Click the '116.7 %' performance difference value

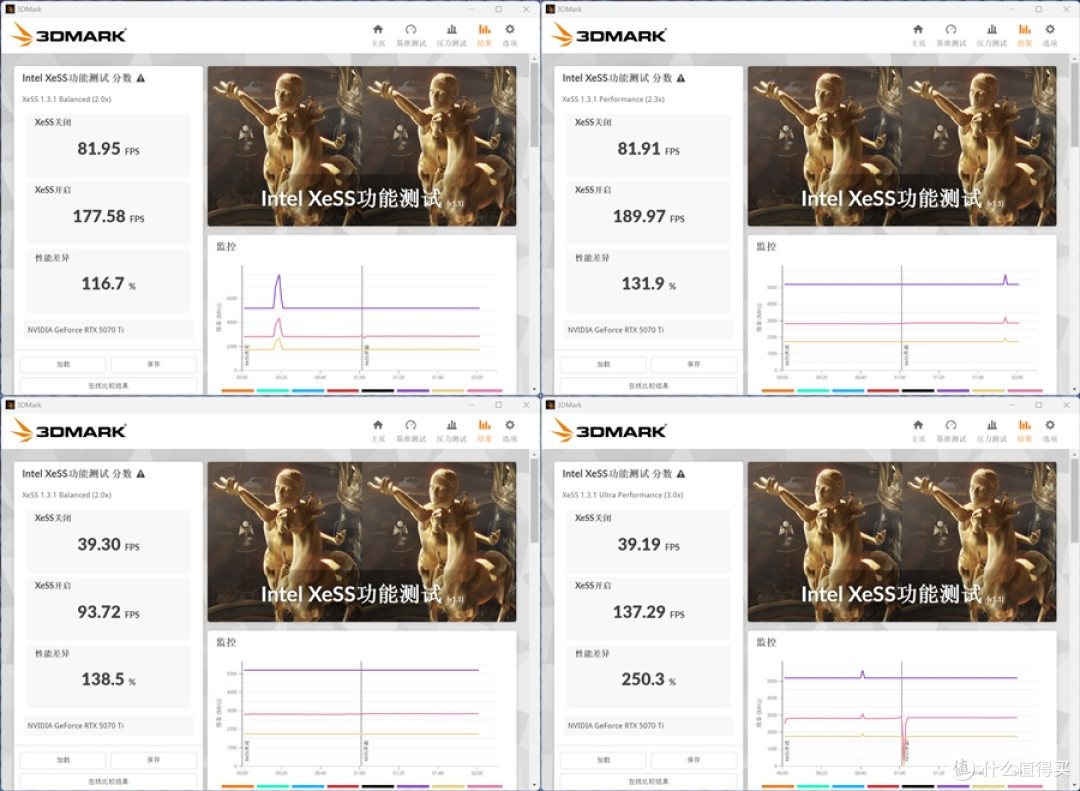[x=109, y=284]
